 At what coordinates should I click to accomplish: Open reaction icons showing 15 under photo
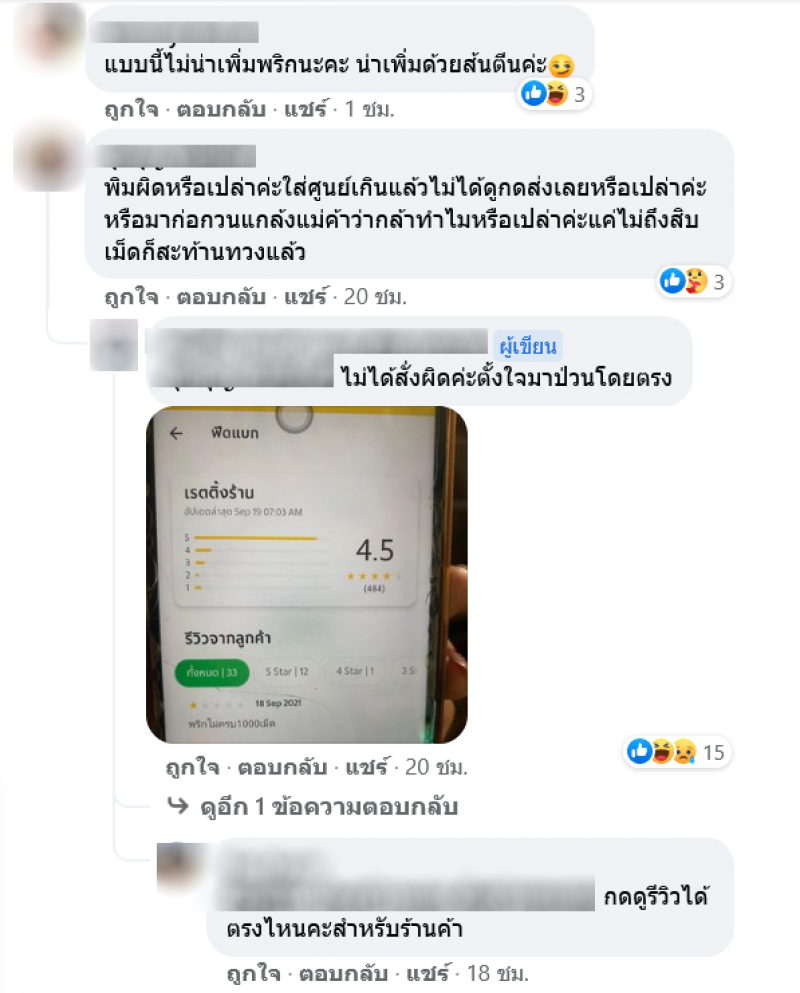pyautogui.click(x=676, y=752)
